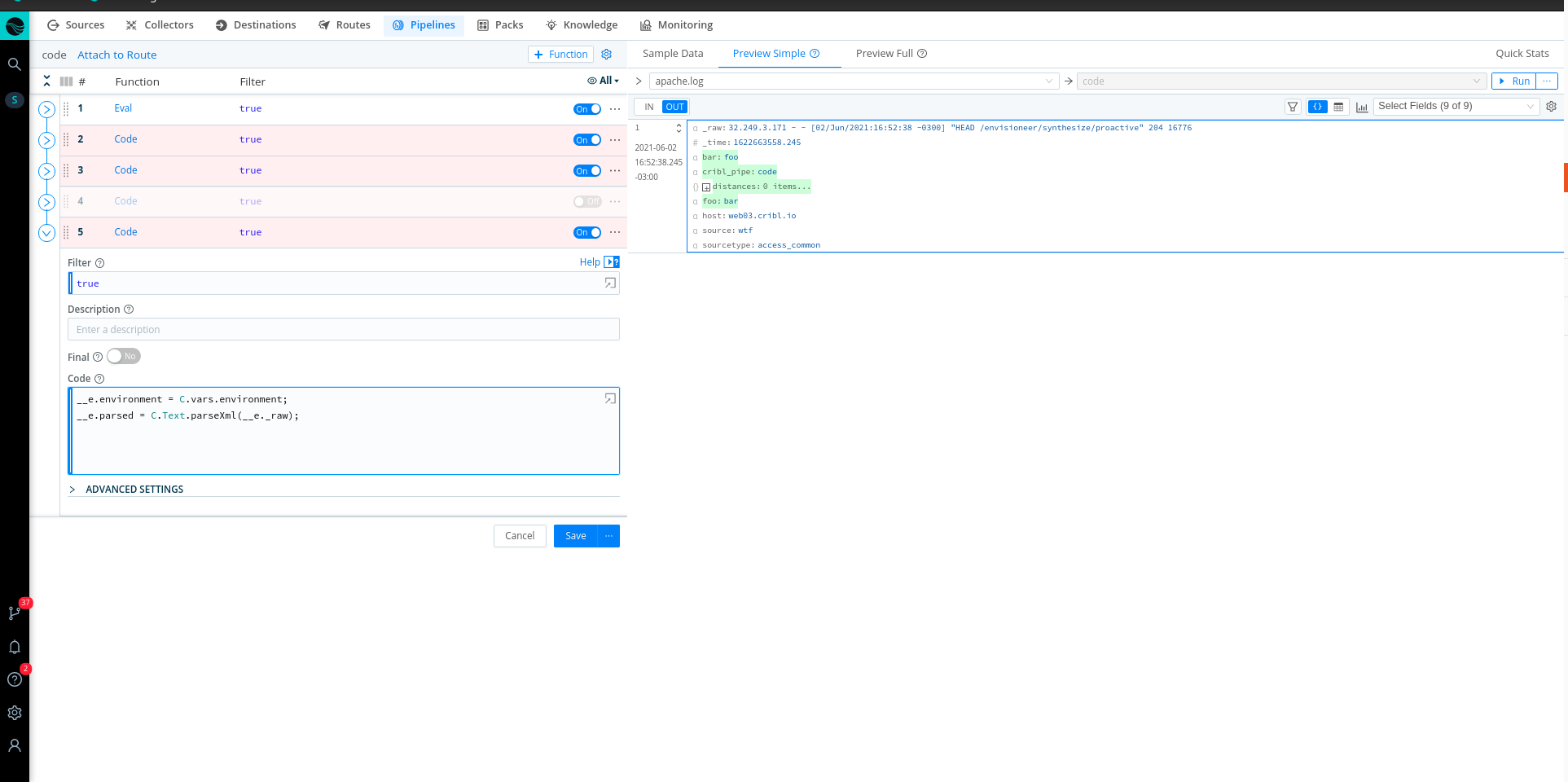1568x782 pixels.
Task: Expand the Filter field editor icon
Action: 609,283
